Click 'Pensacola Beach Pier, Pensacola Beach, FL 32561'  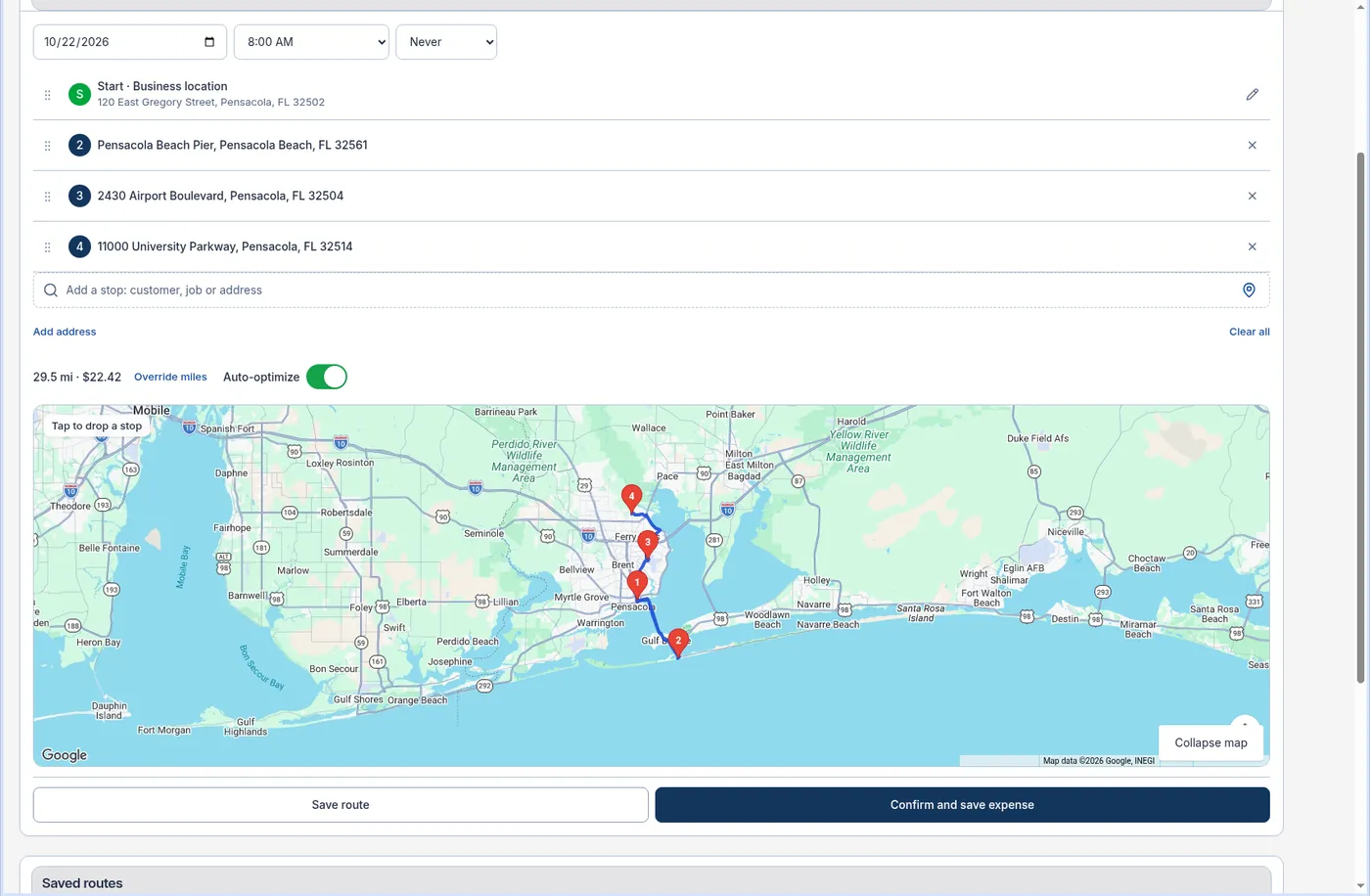click(x=233, y=145)
